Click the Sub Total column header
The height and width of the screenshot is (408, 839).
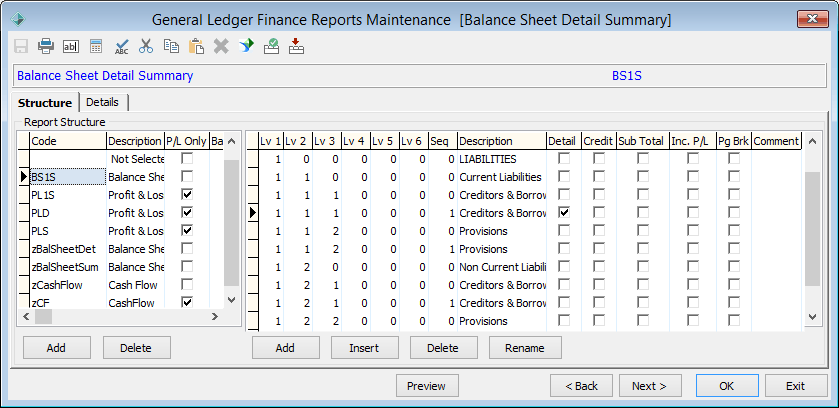click(643, 141)
